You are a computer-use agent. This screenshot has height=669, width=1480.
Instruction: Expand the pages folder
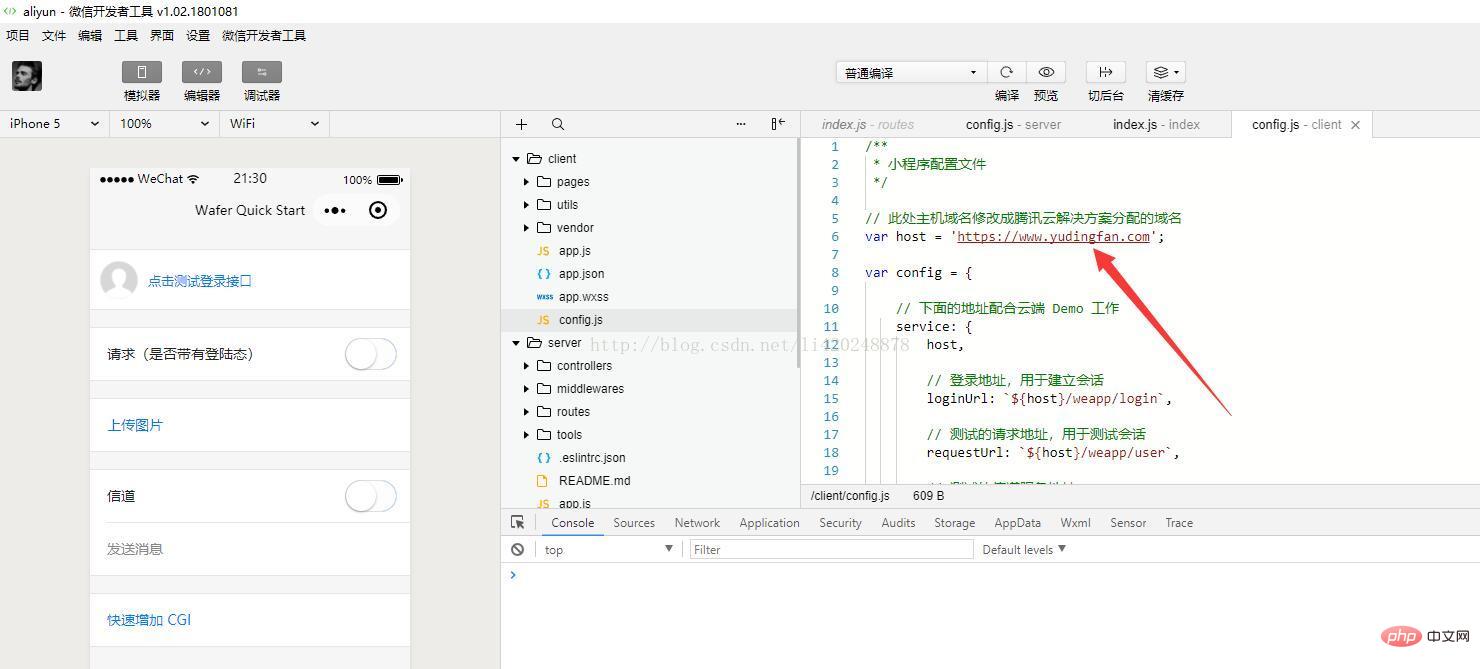(x=526, y=182)
